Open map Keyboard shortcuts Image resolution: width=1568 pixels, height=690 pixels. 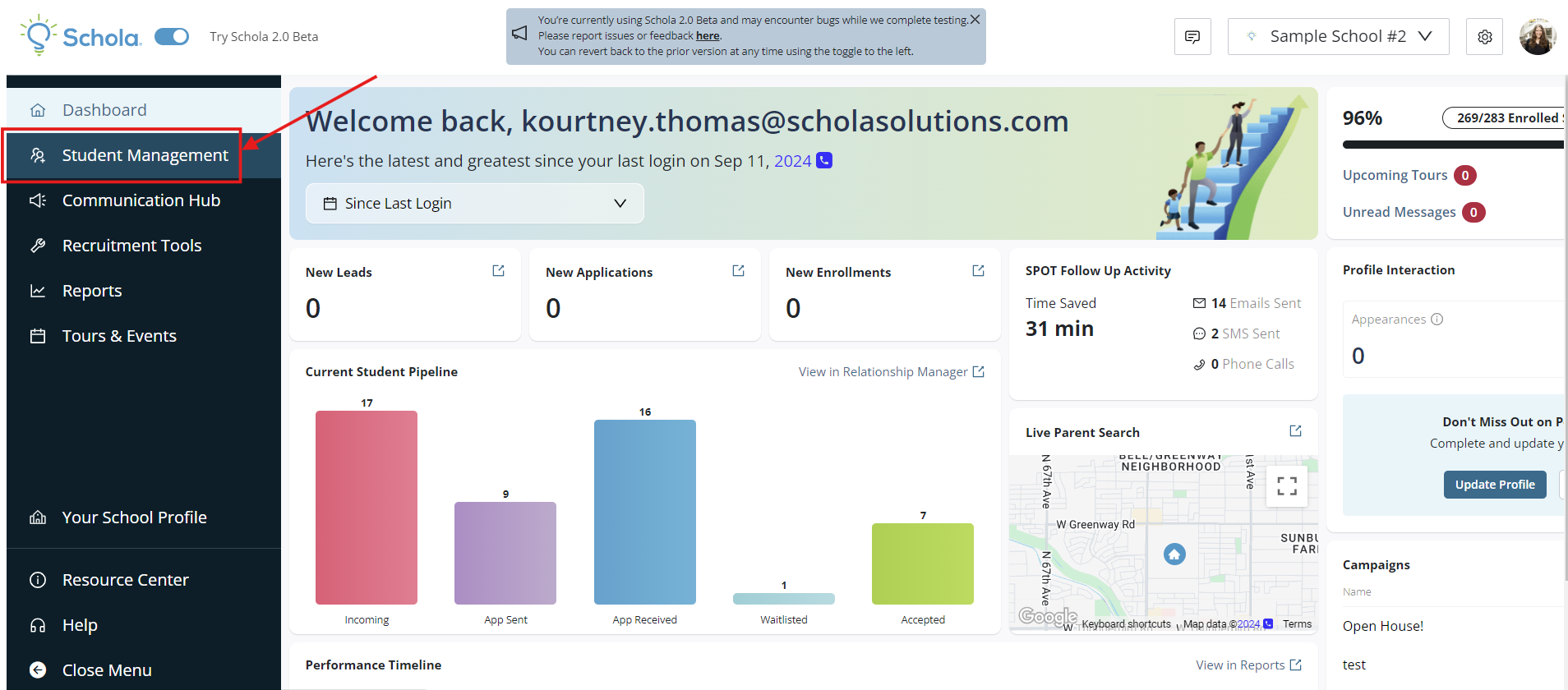coord(1126,624)
